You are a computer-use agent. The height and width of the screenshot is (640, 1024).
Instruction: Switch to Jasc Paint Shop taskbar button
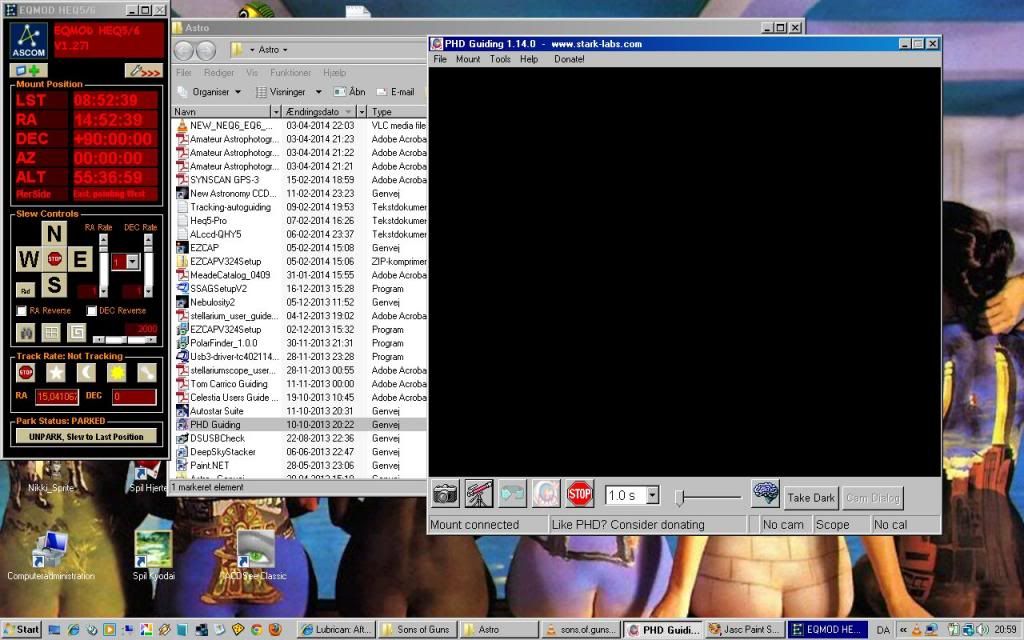coord(744,630)
